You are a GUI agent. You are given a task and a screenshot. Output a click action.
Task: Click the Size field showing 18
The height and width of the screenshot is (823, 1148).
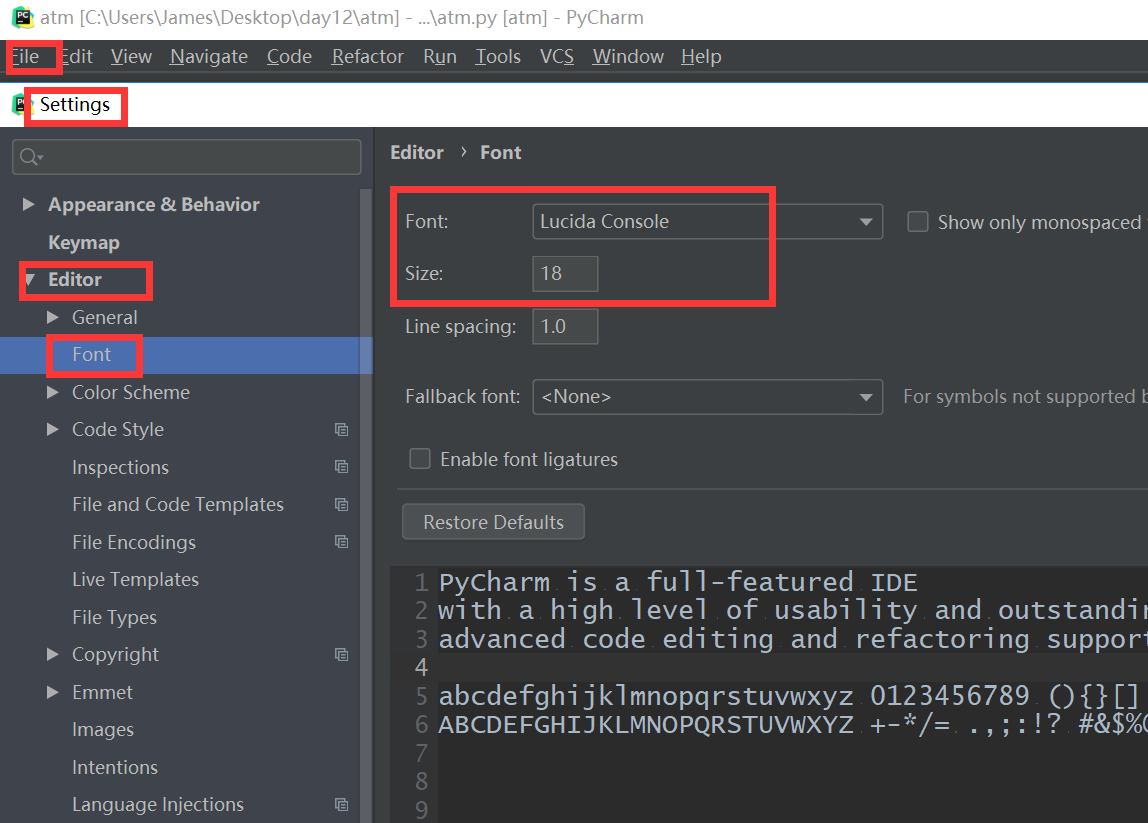(x=564, y=273)
